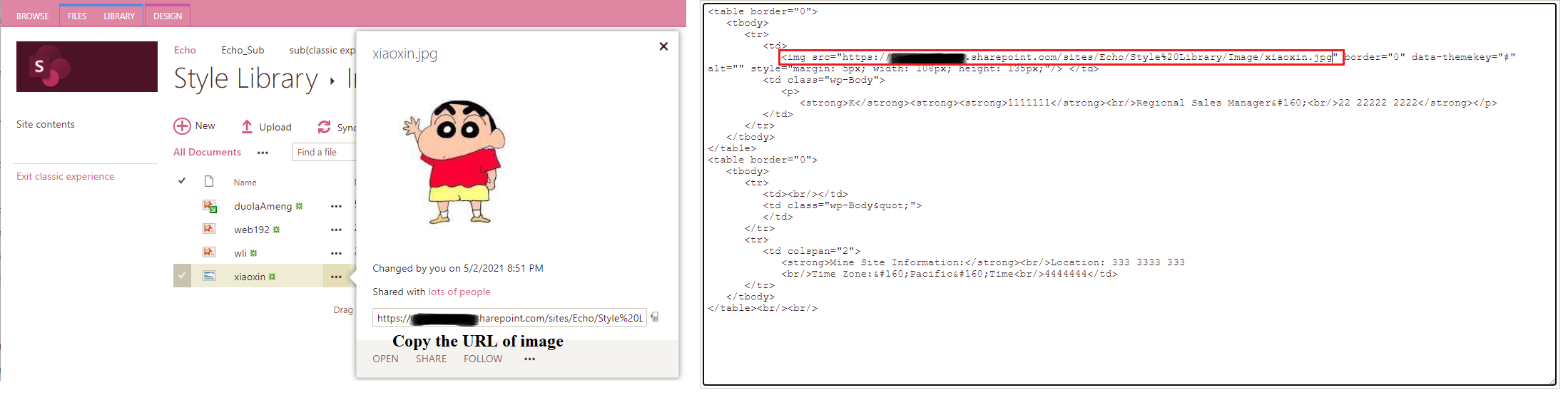This screenshot has height=400, width=1568.
Task: Open the Echo top navigation link
Action: coord(185,50)
